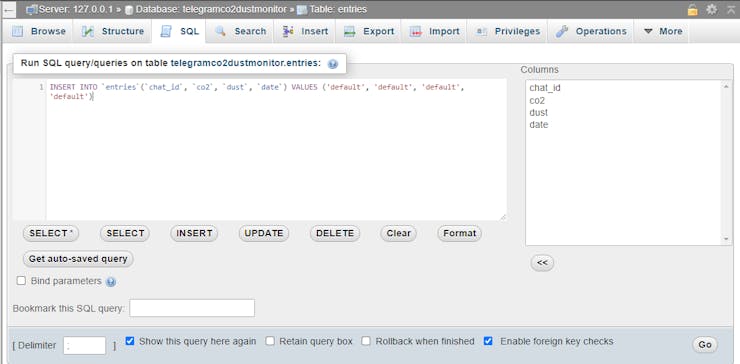This screenshot has width=740, height=364.
Task: Click the Operations wrench icon
Action: pyautogui.click(x=562, y=32)
